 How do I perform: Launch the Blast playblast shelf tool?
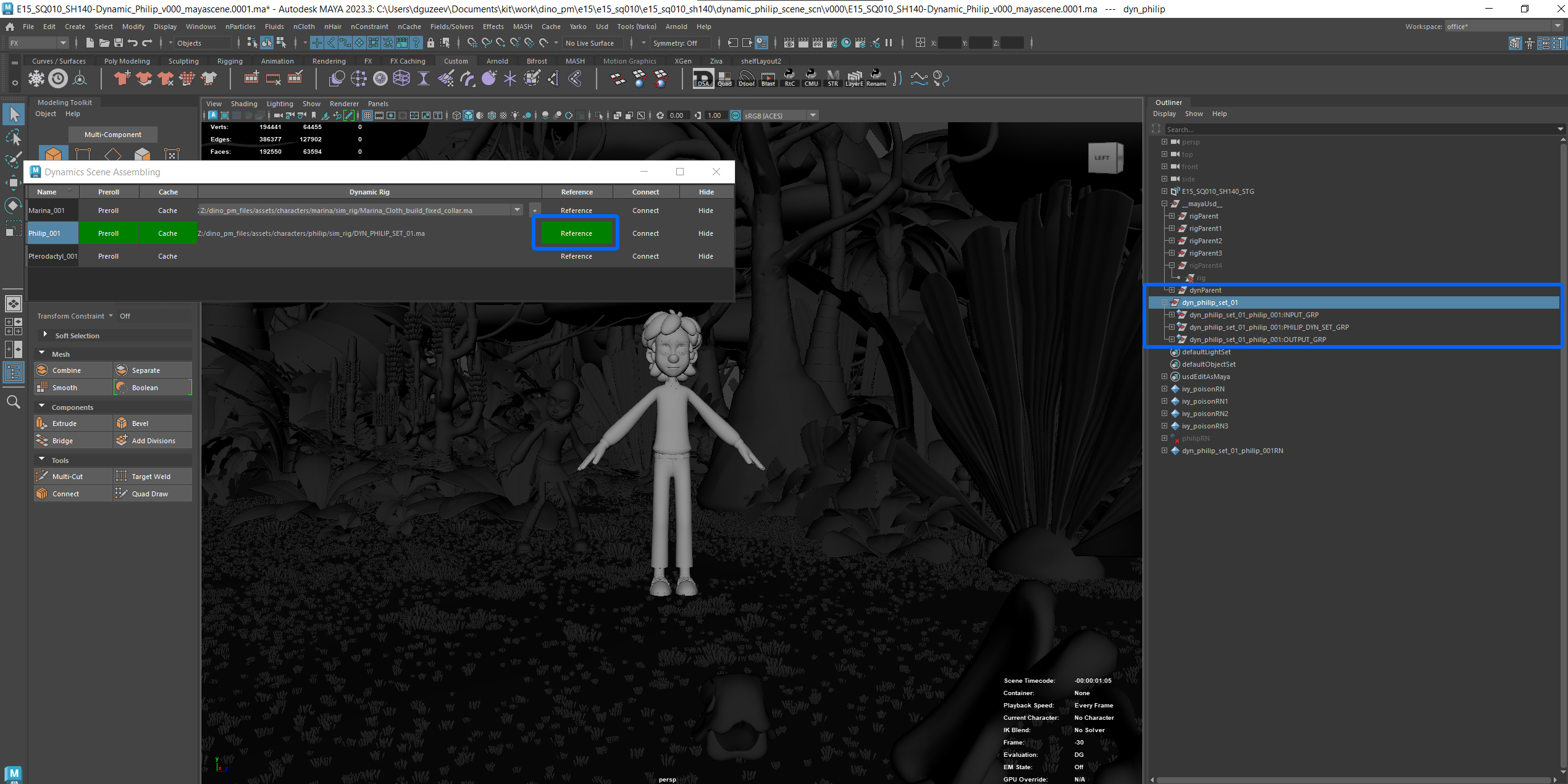pyautogui.click(x=768, y=78)
